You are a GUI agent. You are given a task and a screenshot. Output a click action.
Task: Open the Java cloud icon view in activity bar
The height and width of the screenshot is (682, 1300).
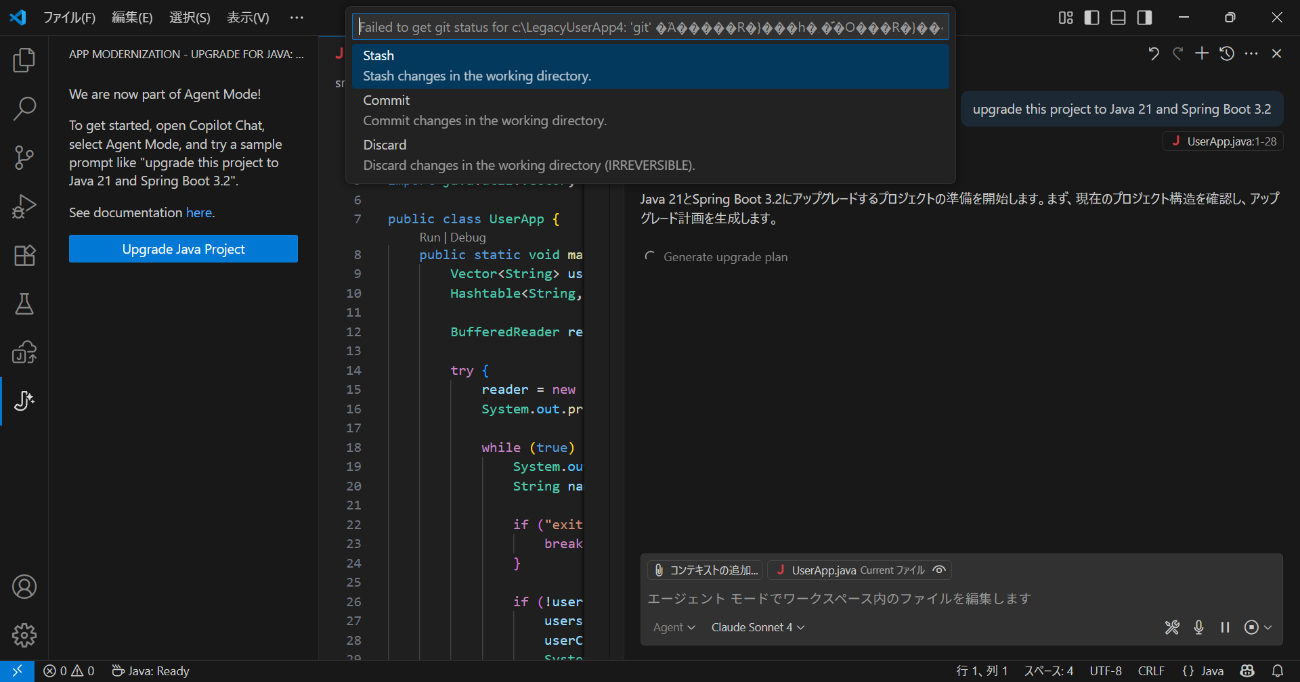24,352
